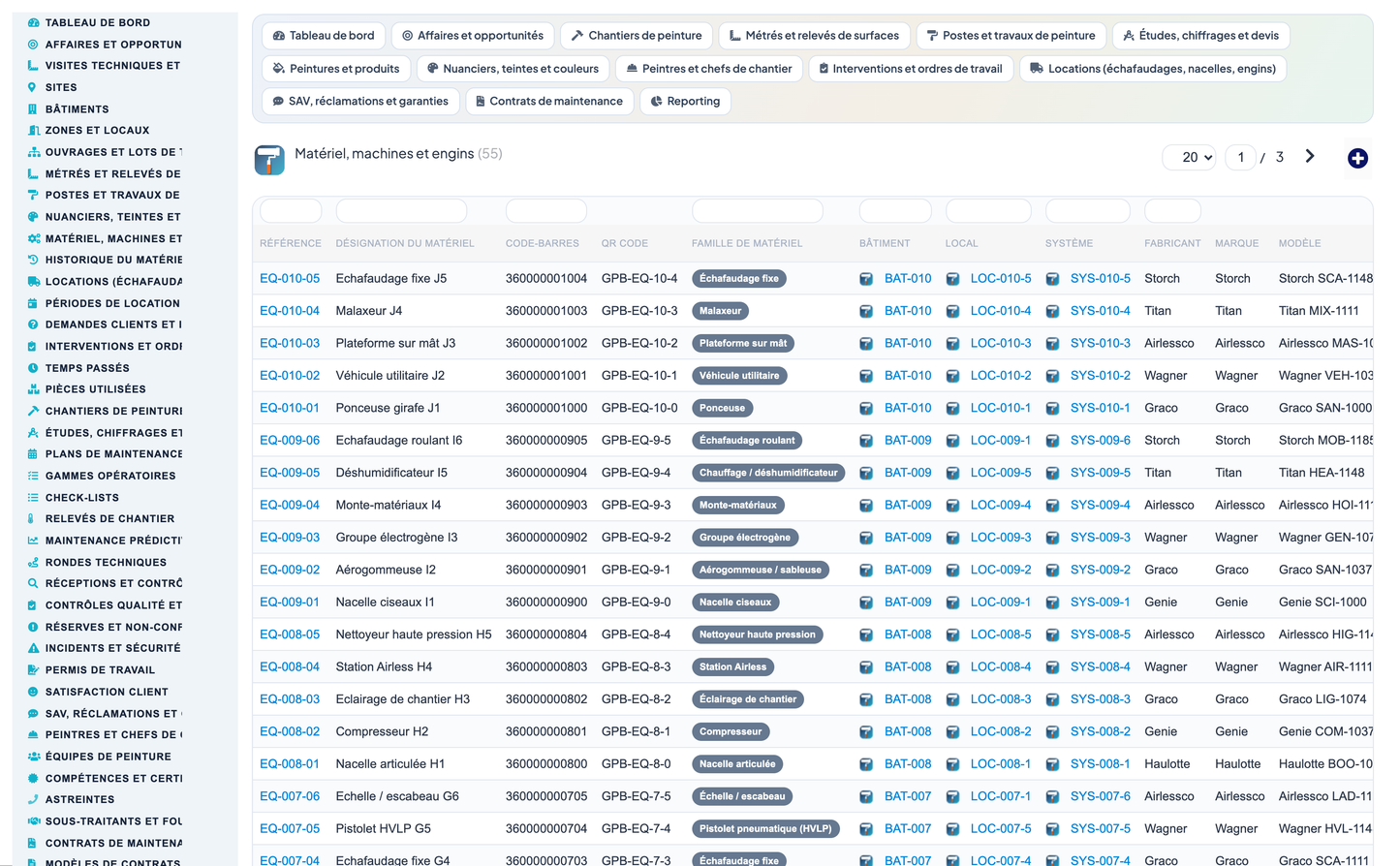Screen dimensions: 1400x866
Task: Click building icon in EQ-009-06 row
Action: pyautogui.click(x=866, y=441)
